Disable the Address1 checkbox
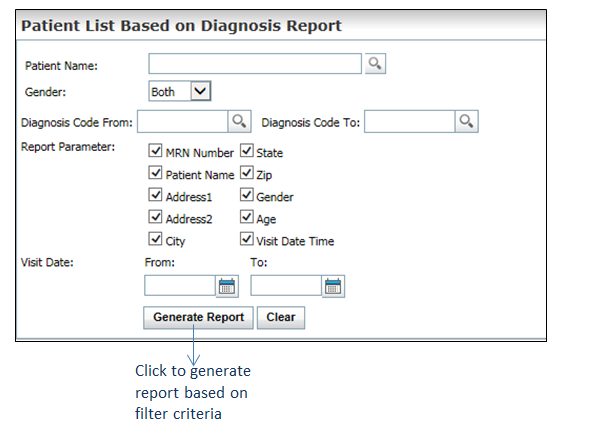Screen dimensions: 599x433 (x=155, y=195)
